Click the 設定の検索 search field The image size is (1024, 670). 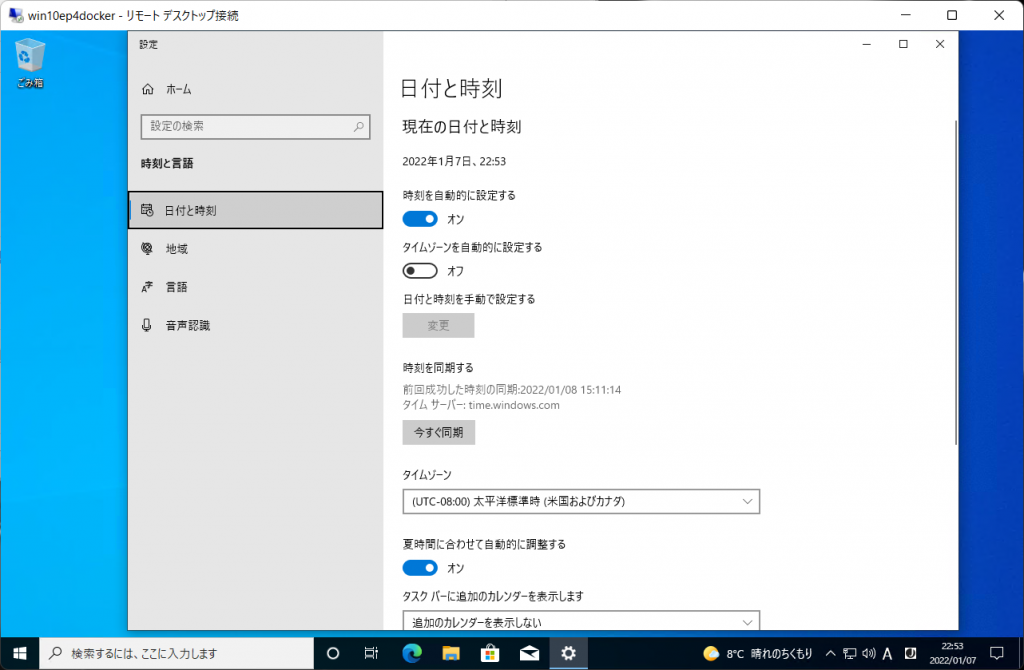[255, 127]
